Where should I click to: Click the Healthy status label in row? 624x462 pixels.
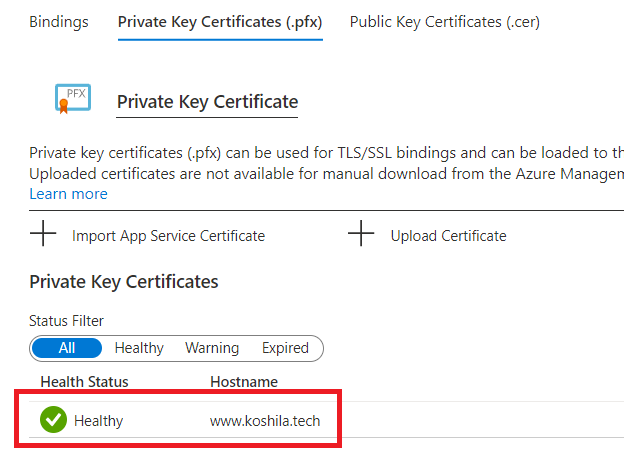pyautogui.click(x=99, y=421)
